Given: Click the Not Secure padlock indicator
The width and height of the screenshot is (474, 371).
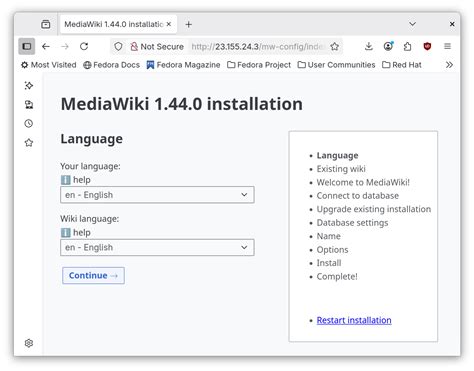Looking at the screenshot, I should point(157,46).
